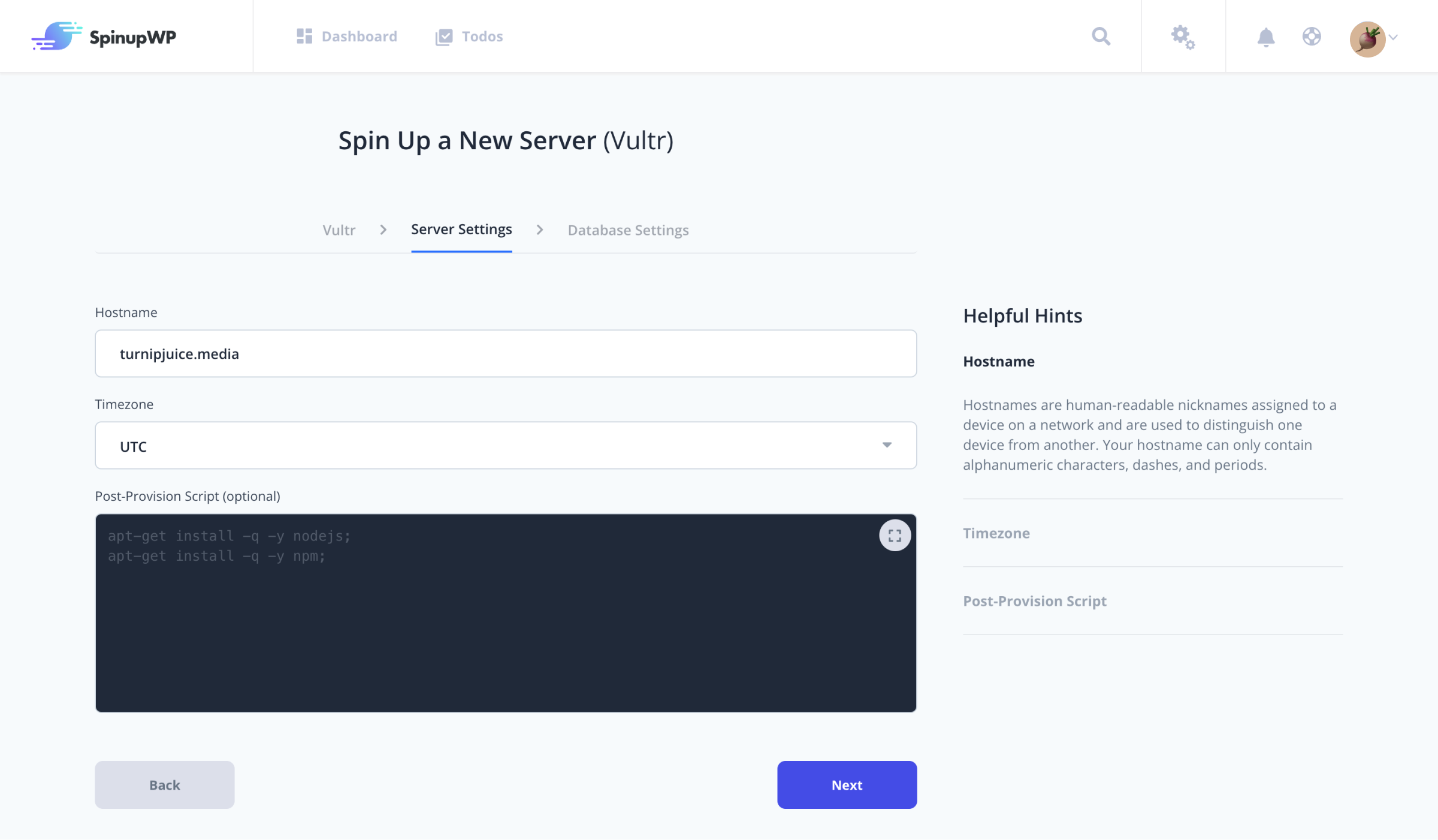1438x840 pixels.
Task: Click the settings gear icon
Action: 1183,36
